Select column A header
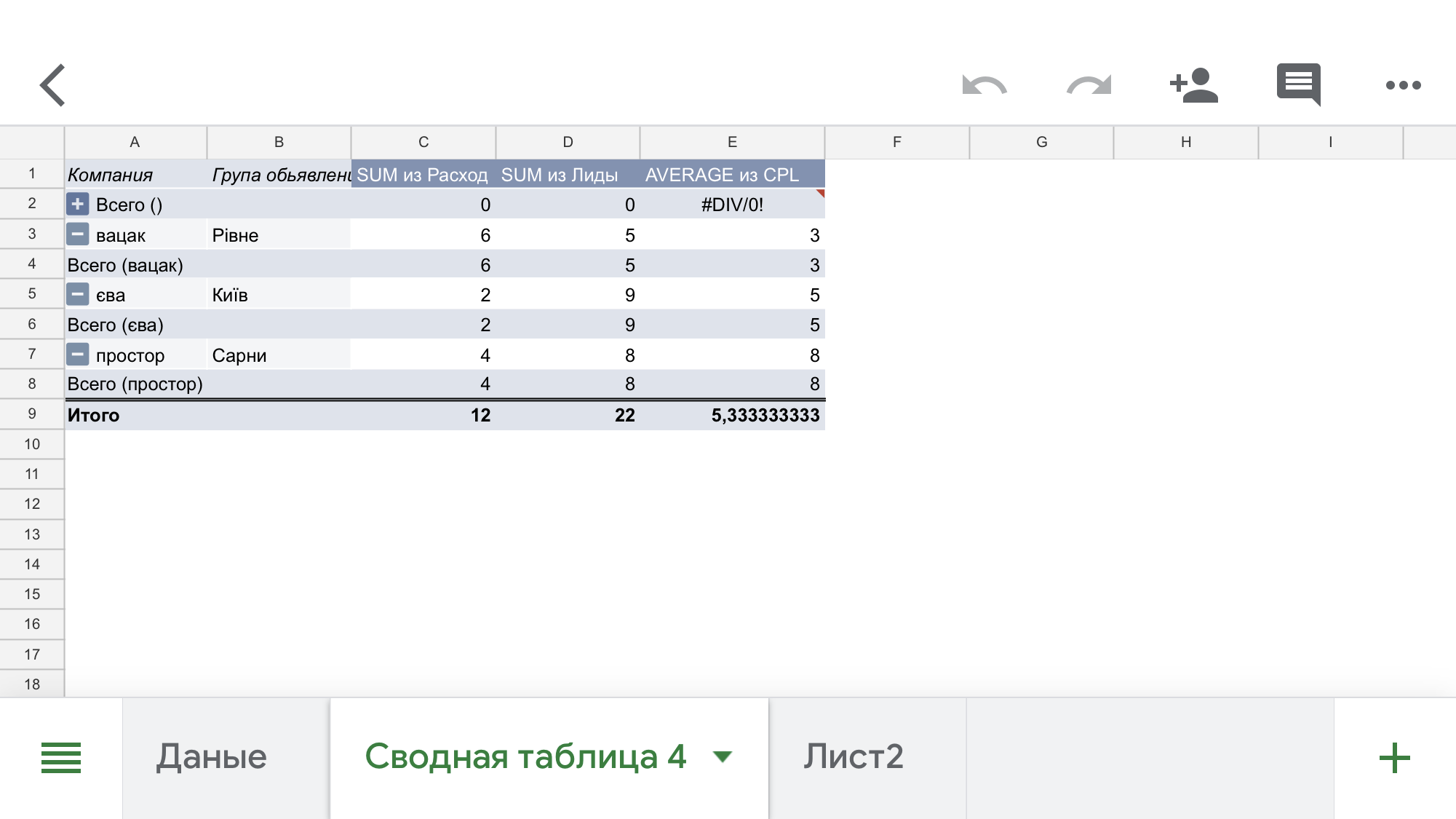Viewport: 1456px width, 819px height. 135,143
